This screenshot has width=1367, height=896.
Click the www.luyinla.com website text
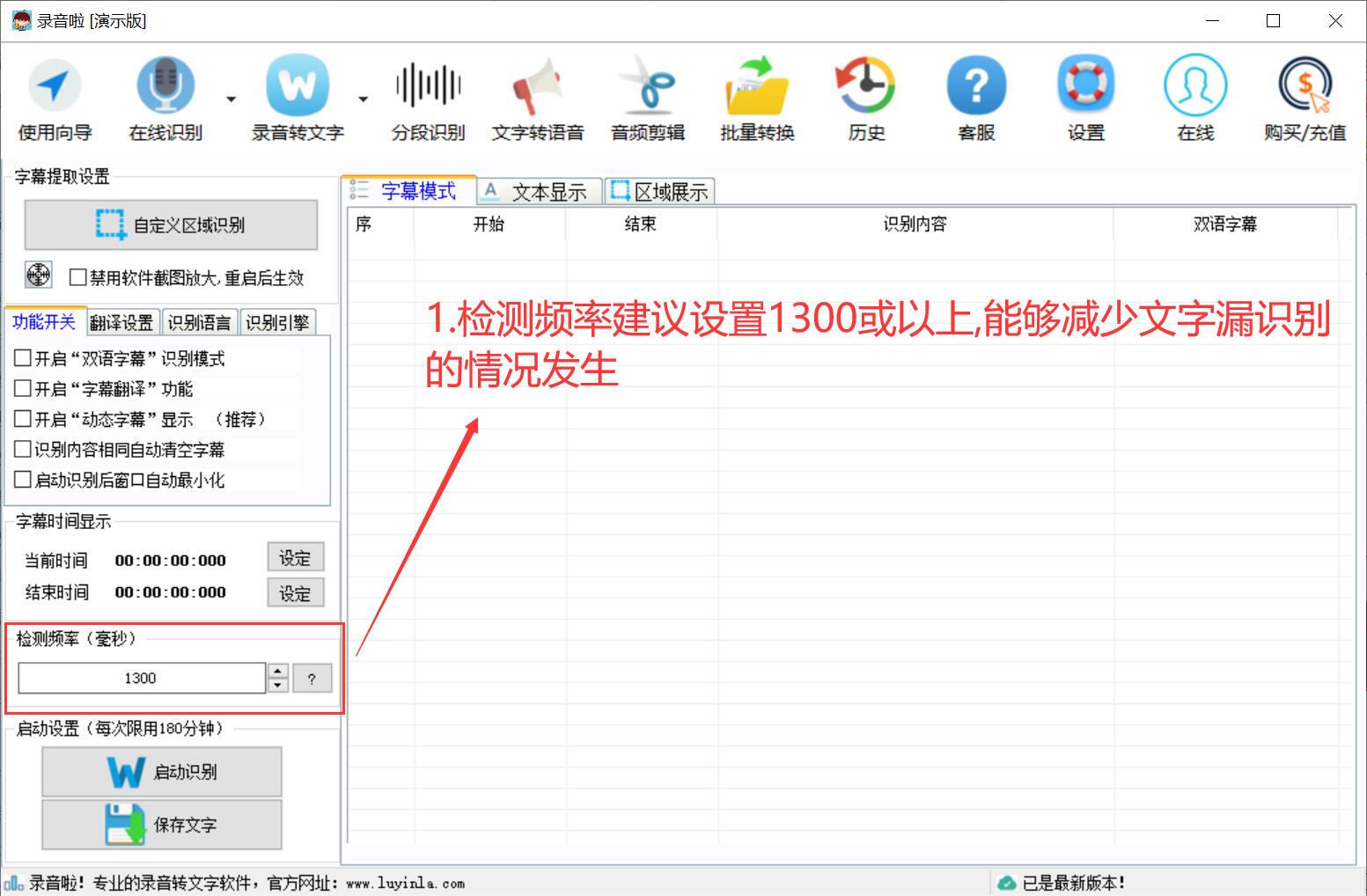pyautogui.click(x=406, y=884)
